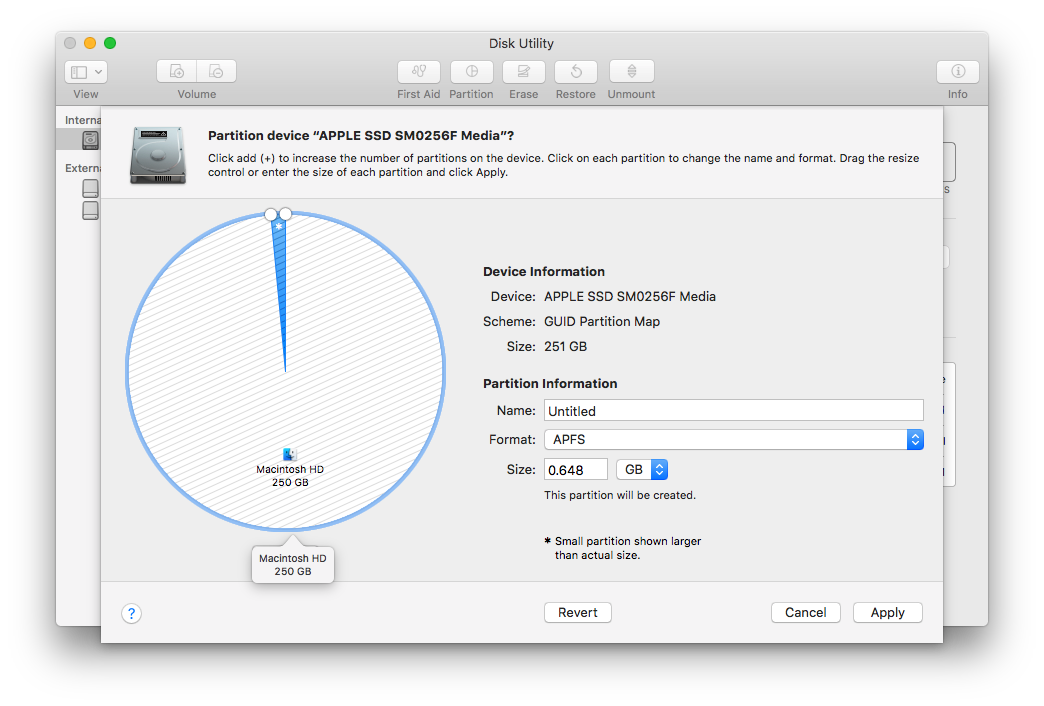Click the APPLE SSD SM0256F Media device value
Viewport: 1044px width, 706px height.
(630, 296)
